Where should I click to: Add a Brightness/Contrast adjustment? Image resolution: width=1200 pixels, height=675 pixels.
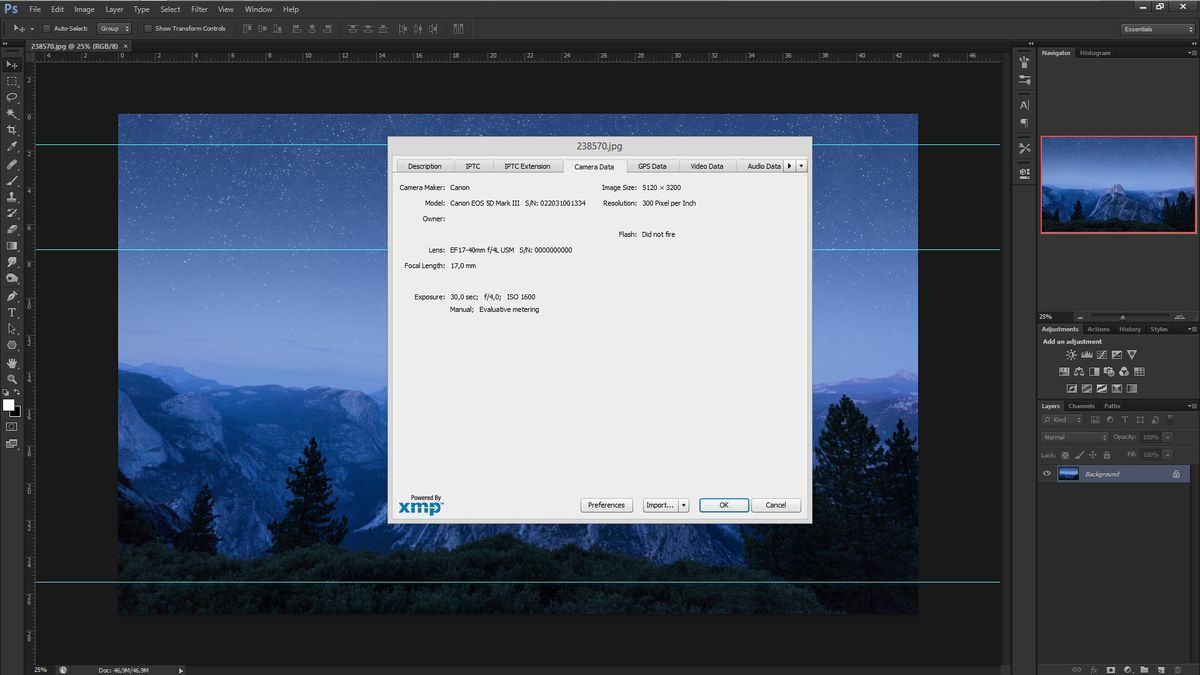1071,355
